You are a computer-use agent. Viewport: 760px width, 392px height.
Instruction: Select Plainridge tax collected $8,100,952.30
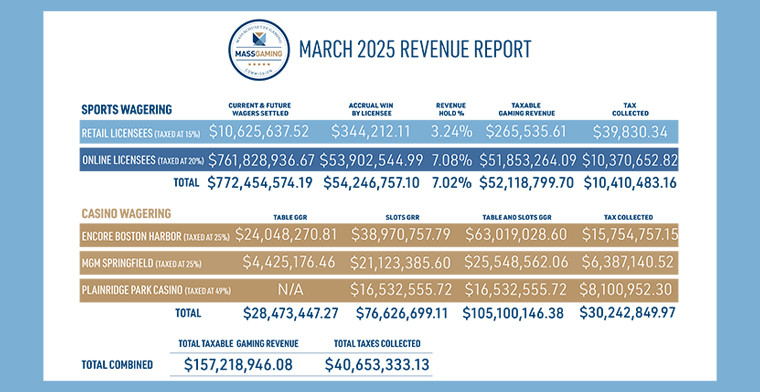626,290
